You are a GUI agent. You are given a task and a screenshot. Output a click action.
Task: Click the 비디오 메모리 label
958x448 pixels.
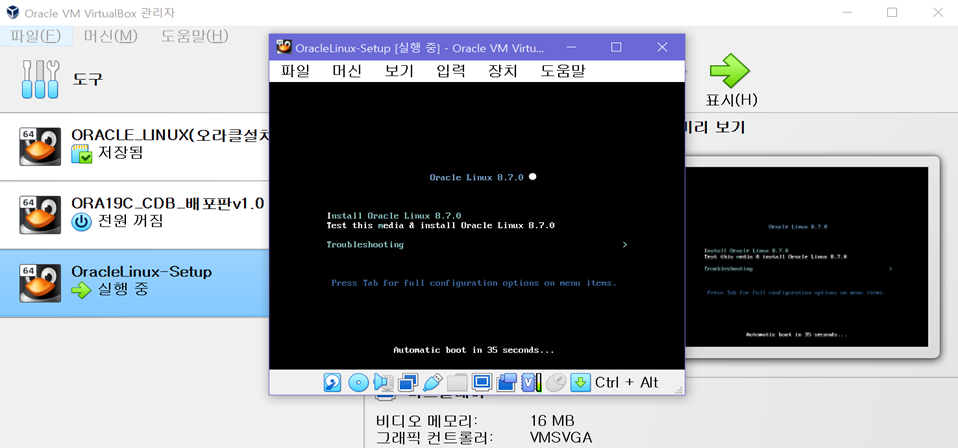(427, 421)
